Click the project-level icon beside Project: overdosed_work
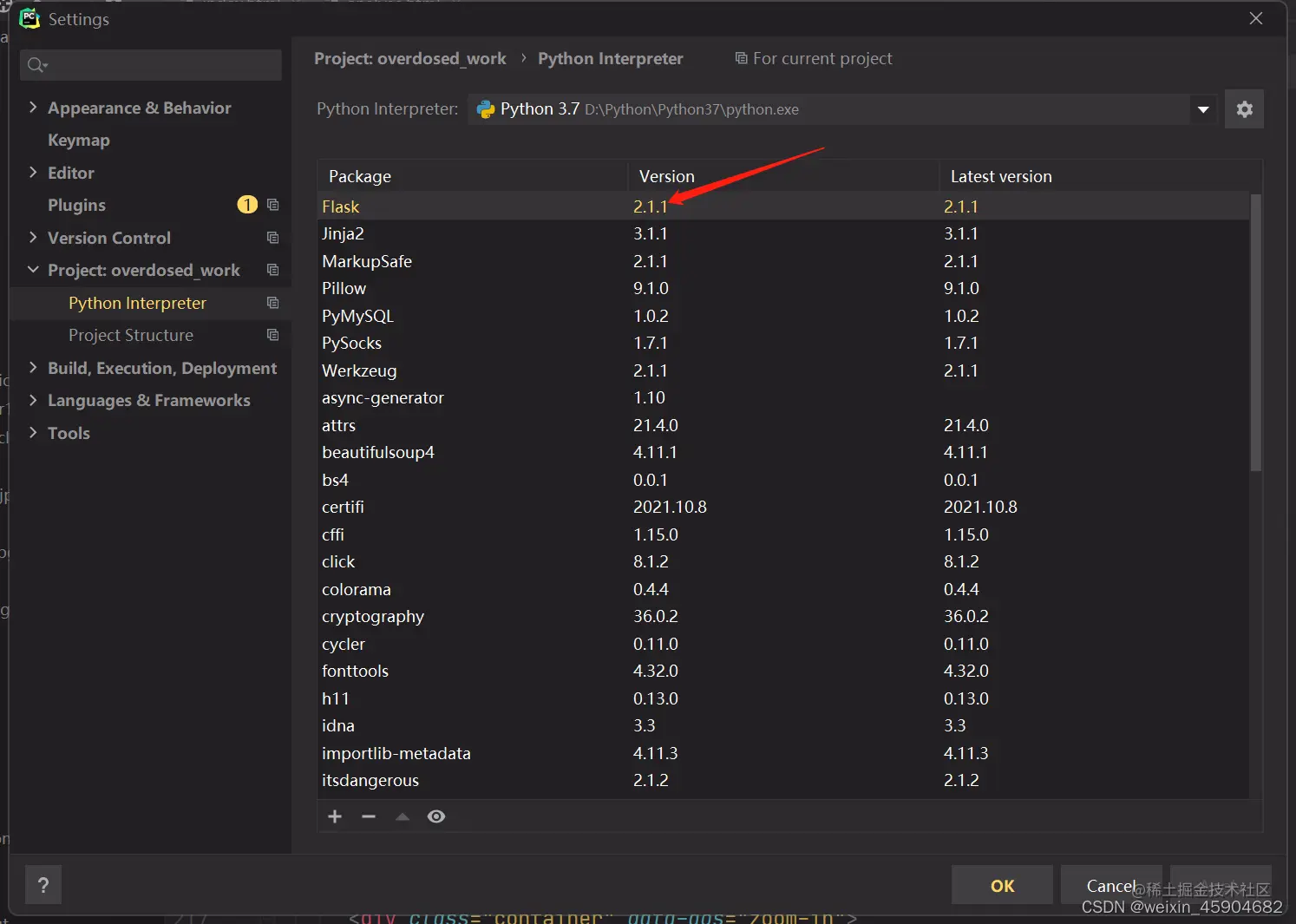 pos(272,270)
